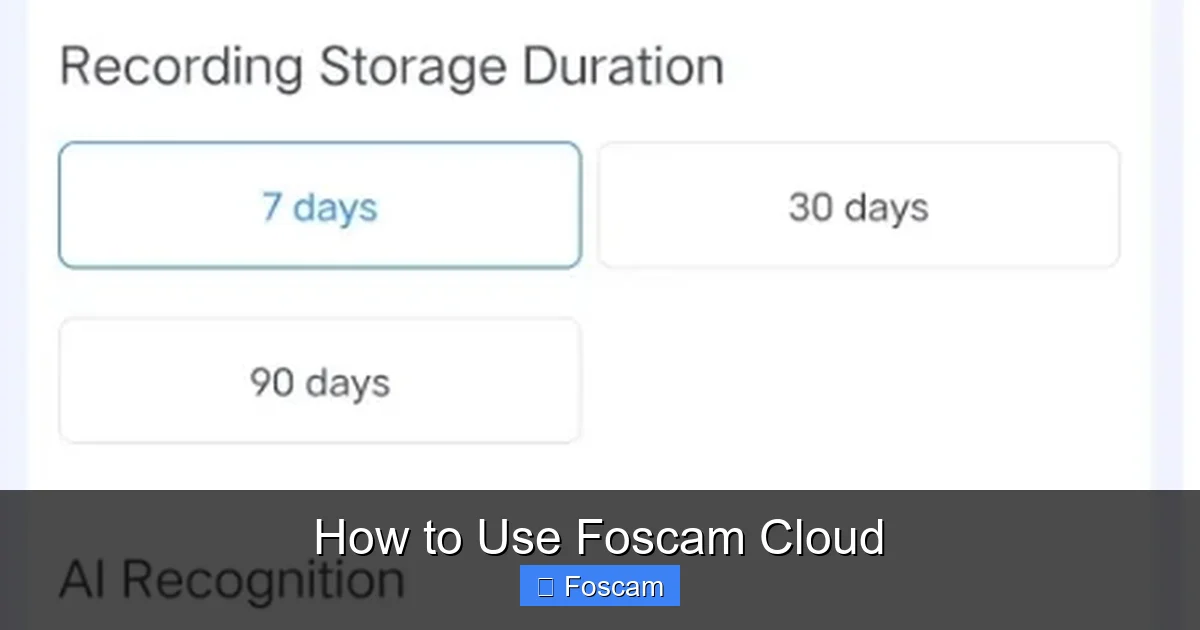Click the blue Foscam badge
Screen dimensions: 1200x630
(x=599, y=586)
